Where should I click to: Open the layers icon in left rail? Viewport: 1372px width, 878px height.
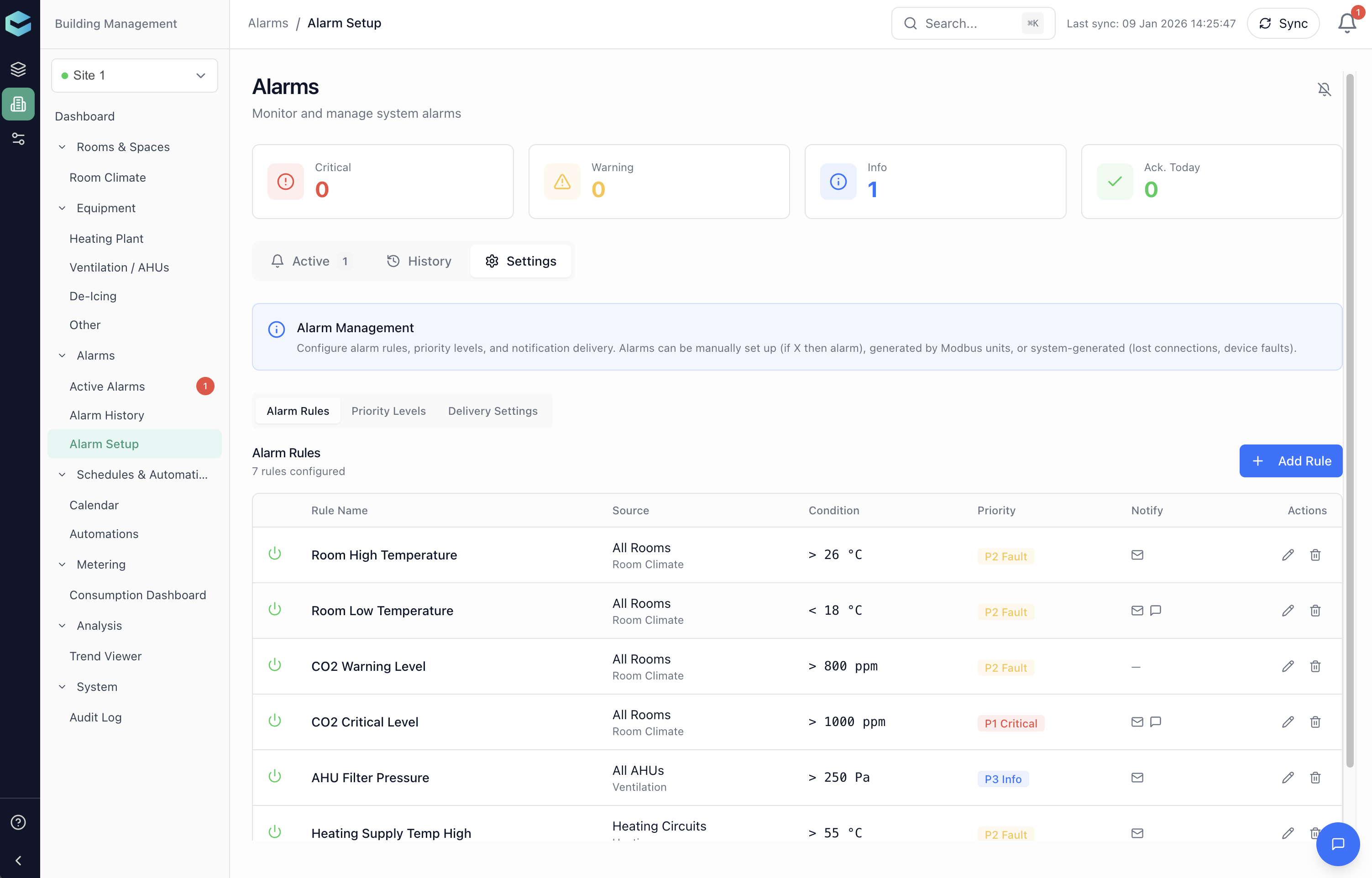(x=18, y=69)
